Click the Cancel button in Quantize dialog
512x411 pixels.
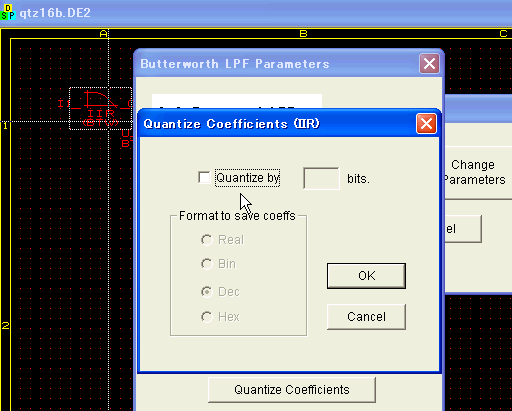366,317
